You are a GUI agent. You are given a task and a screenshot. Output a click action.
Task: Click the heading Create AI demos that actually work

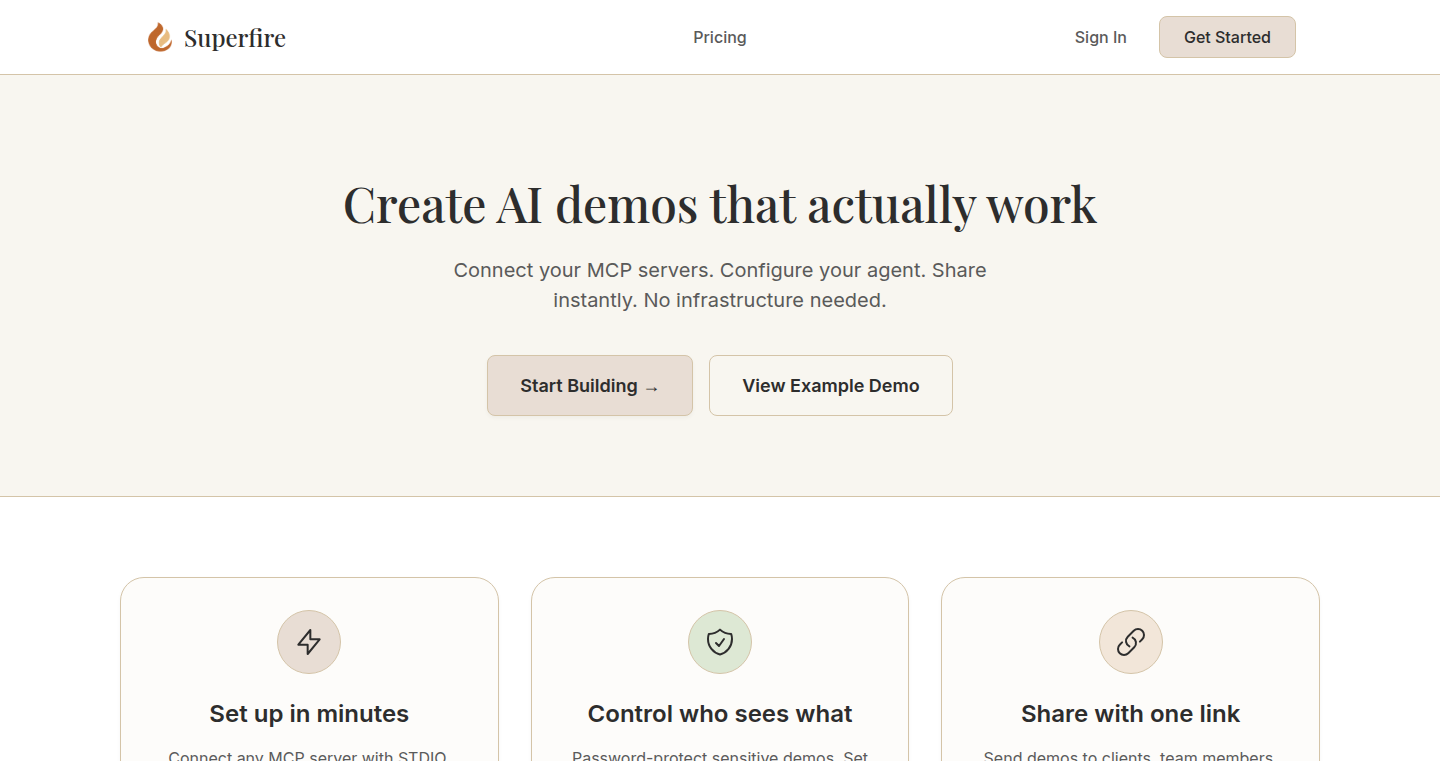point(720,204)
